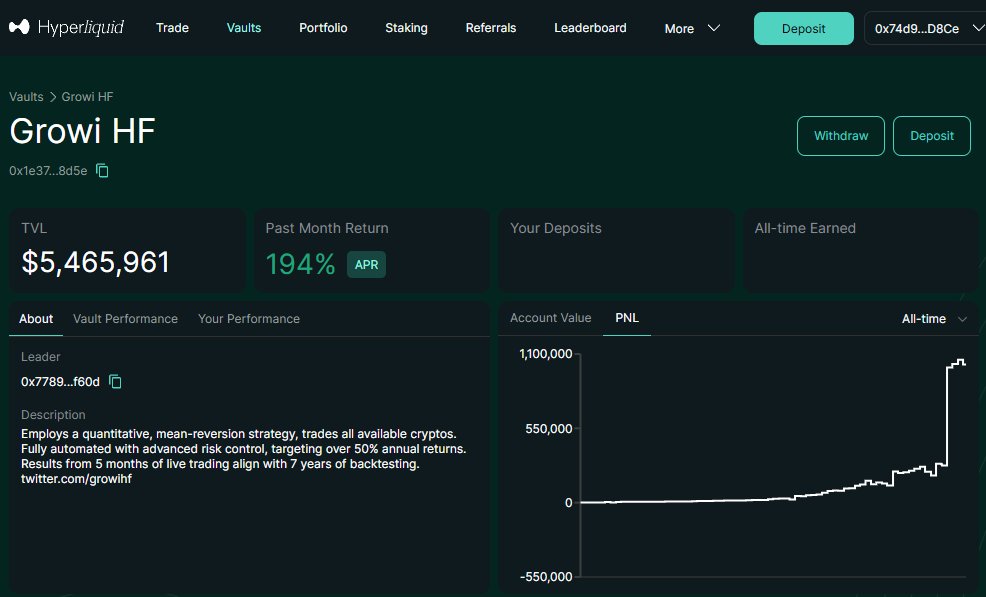The height and width of the screenshot is (597, 986).
Task: Open the Portfolio page
Action: pos(323,28)
